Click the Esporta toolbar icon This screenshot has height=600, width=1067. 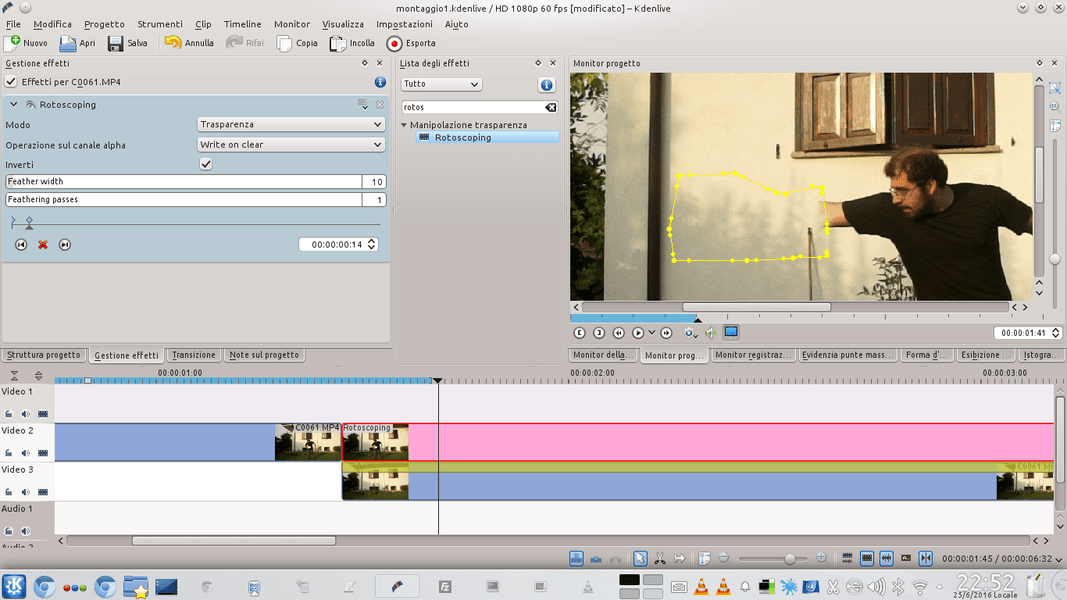(x=411, y=43)
